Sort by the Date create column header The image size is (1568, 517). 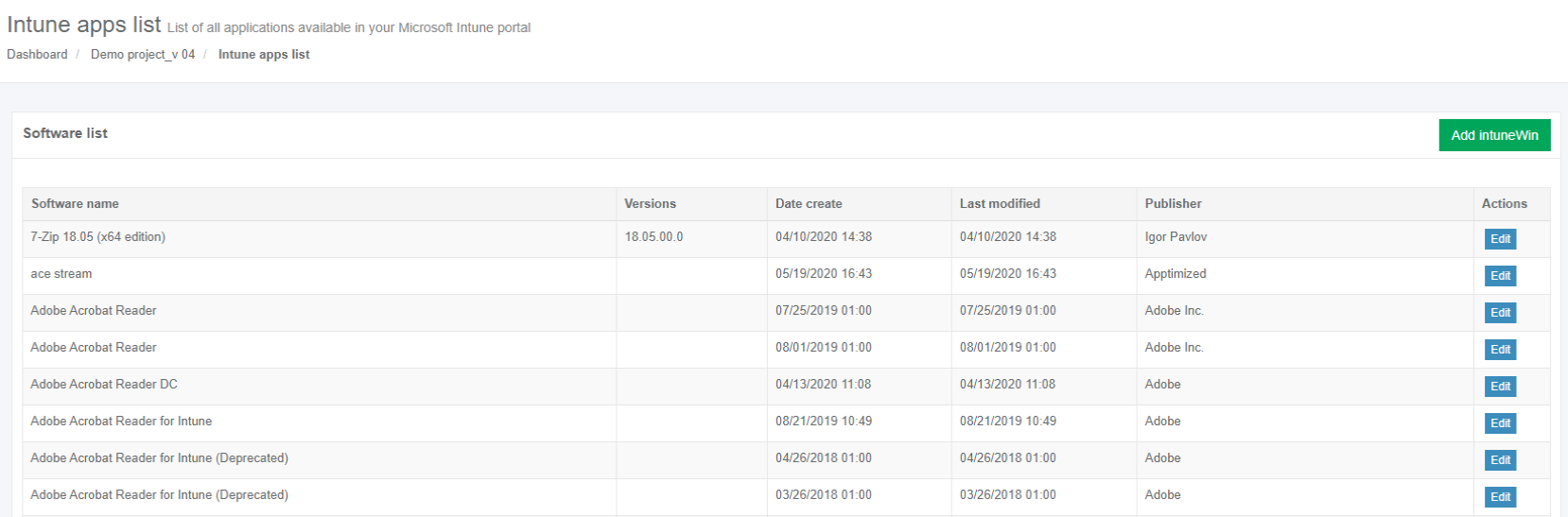[809, 204]
